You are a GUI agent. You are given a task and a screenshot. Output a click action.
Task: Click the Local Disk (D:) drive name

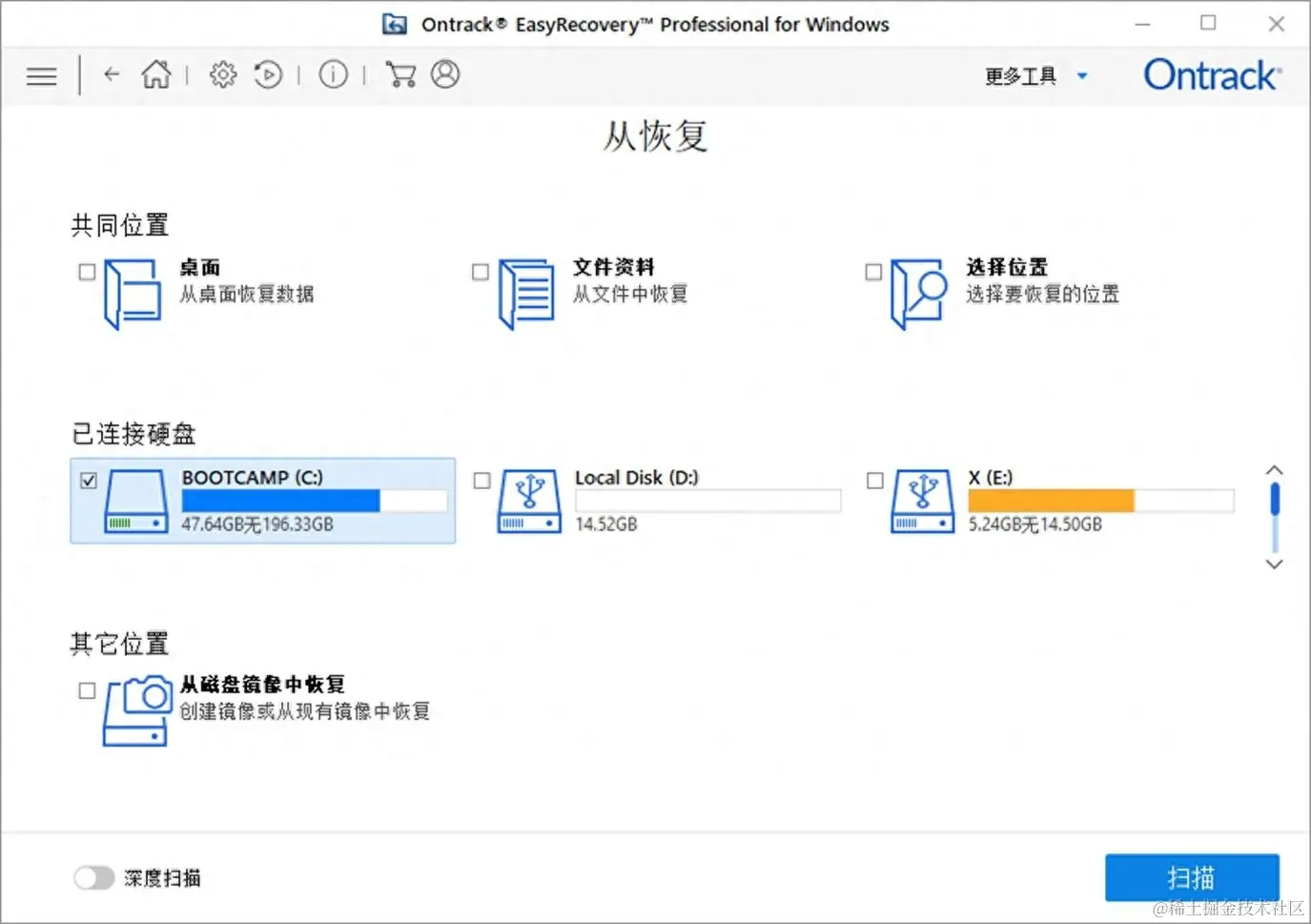coord(637,478)
